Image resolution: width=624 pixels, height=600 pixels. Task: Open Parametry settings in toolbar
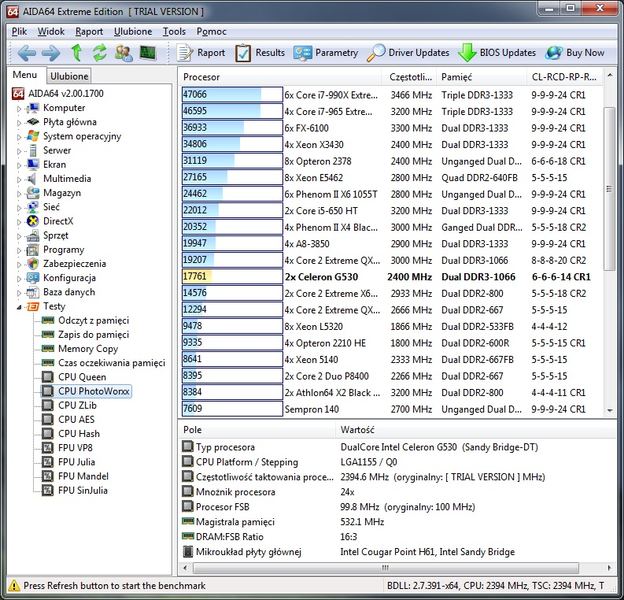[x=326, y=53]
